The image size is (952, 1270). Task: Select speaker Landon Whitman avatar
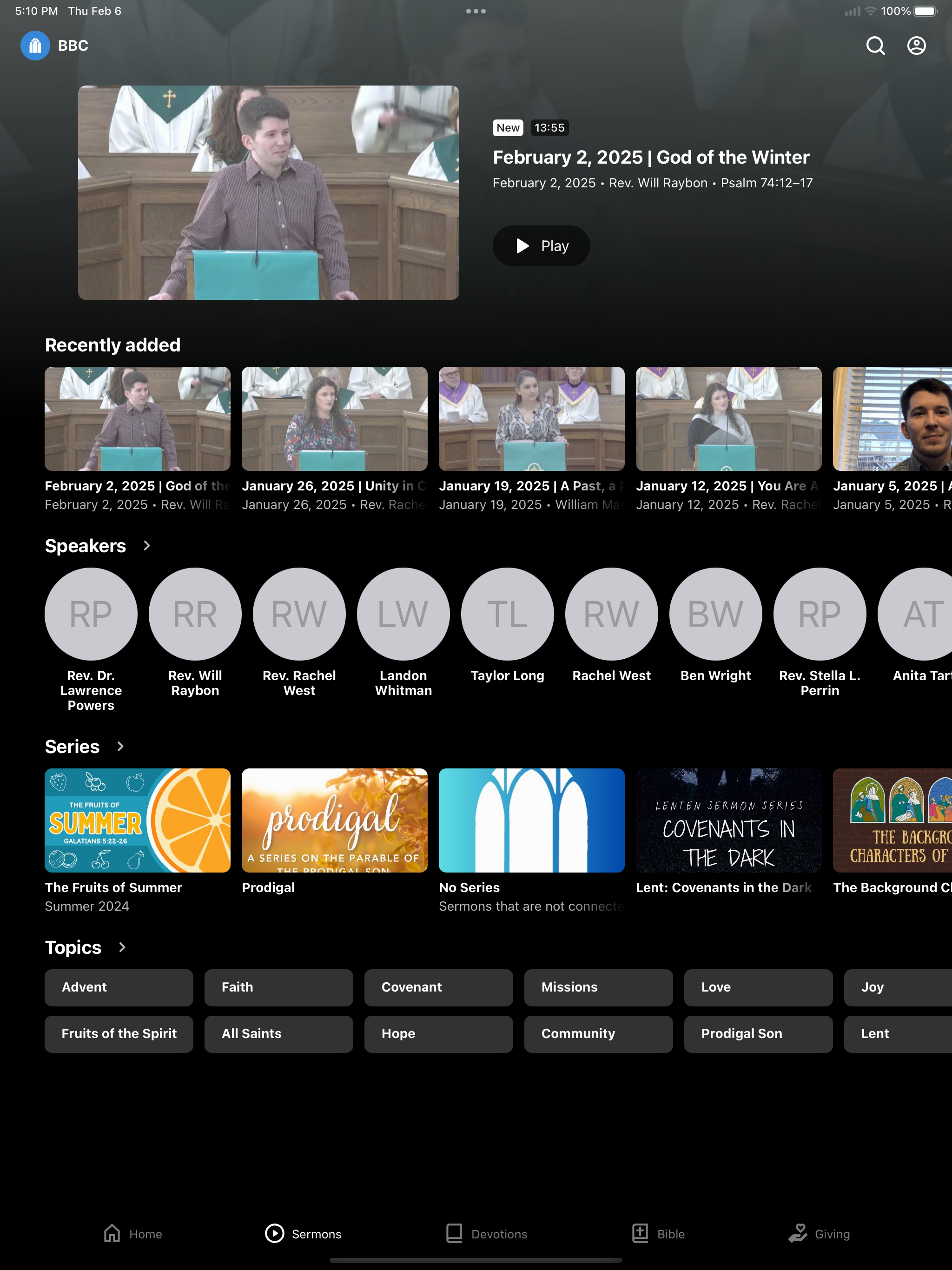tap(403, 614)
